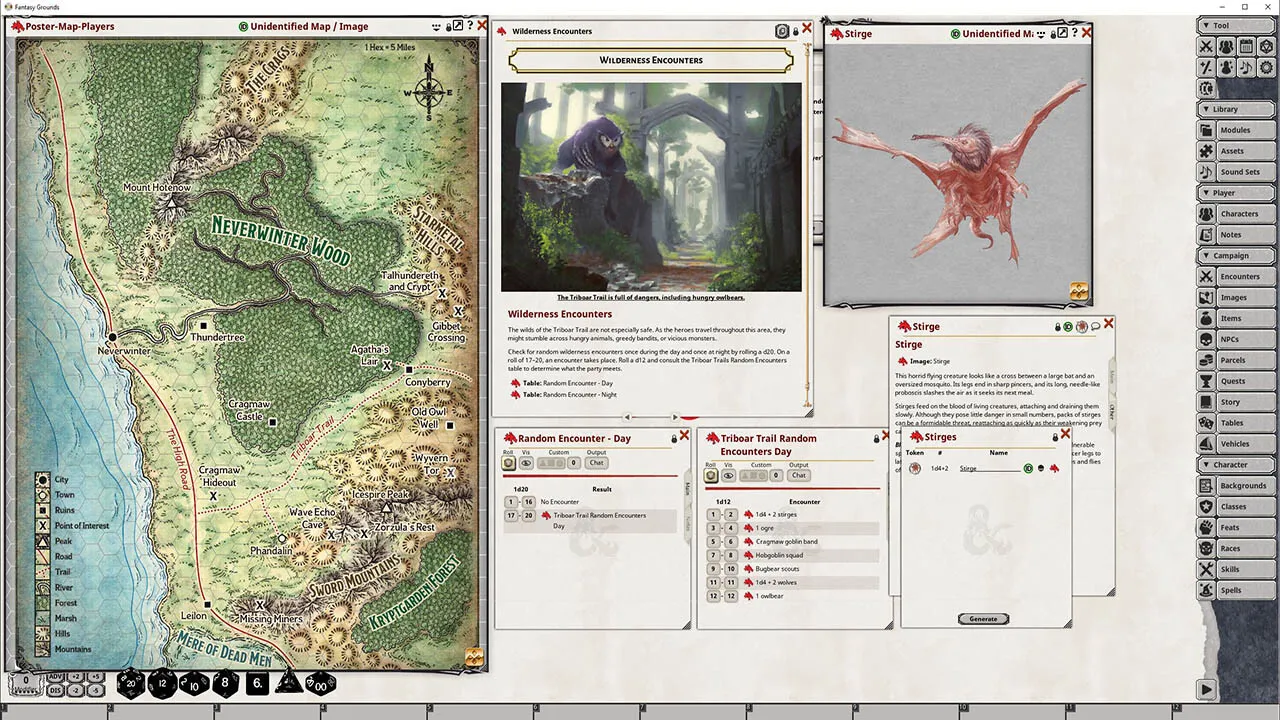1280x720 pixels.
Task: Click Chat output button in Triboar Trail table
Action: (798, 475)
